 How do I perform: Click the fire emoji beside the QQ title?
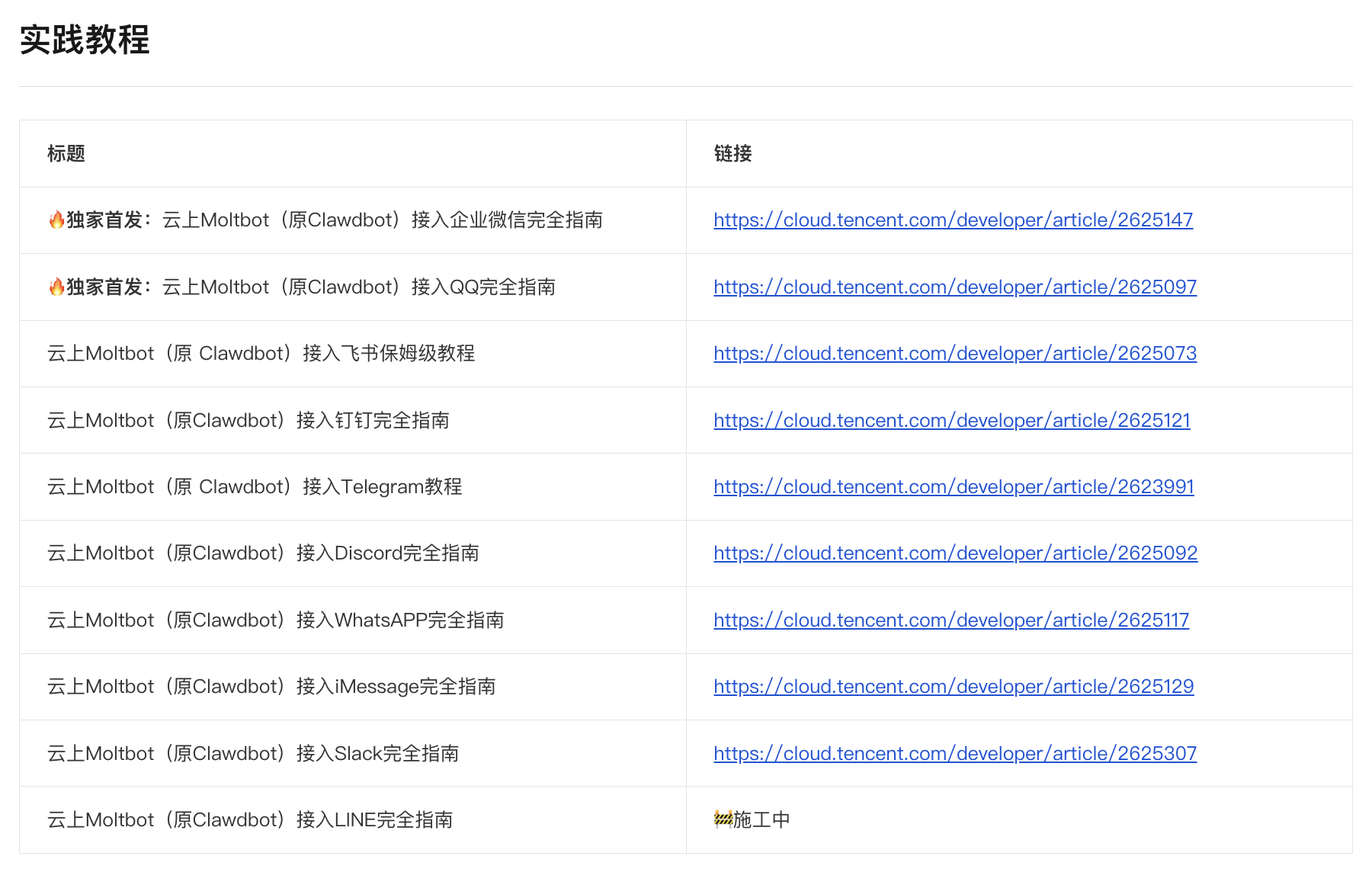(56, 287)
